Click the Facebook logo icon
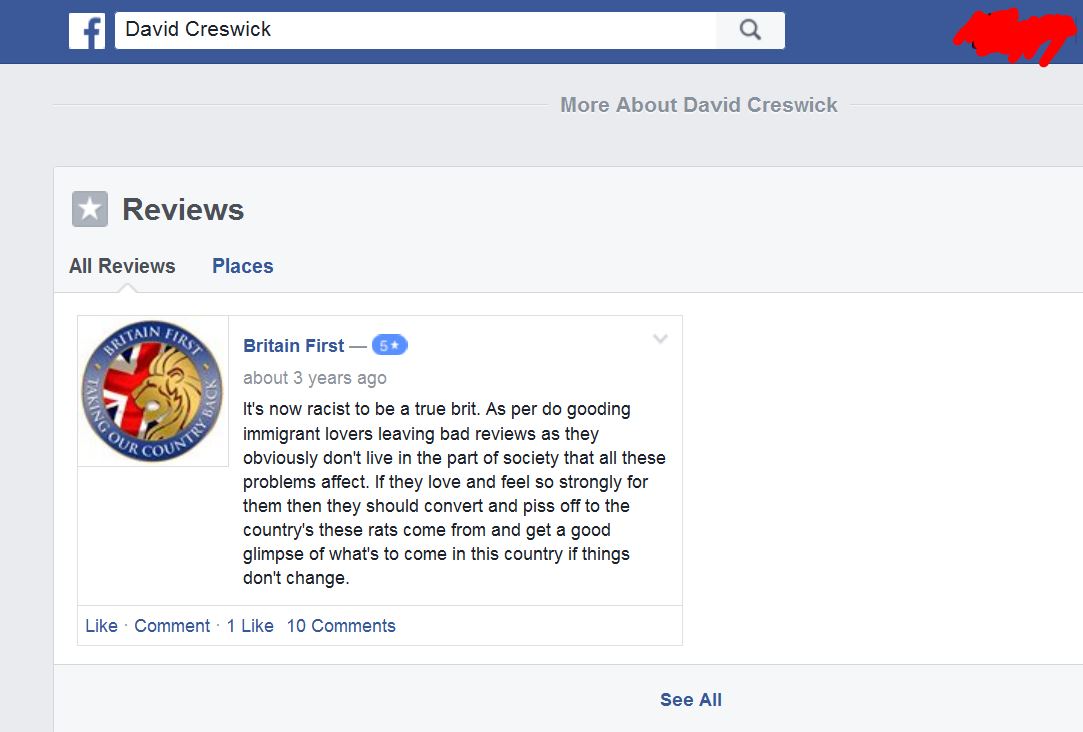Viewport: 1083px width, 732px height. [x=87, y=31]
